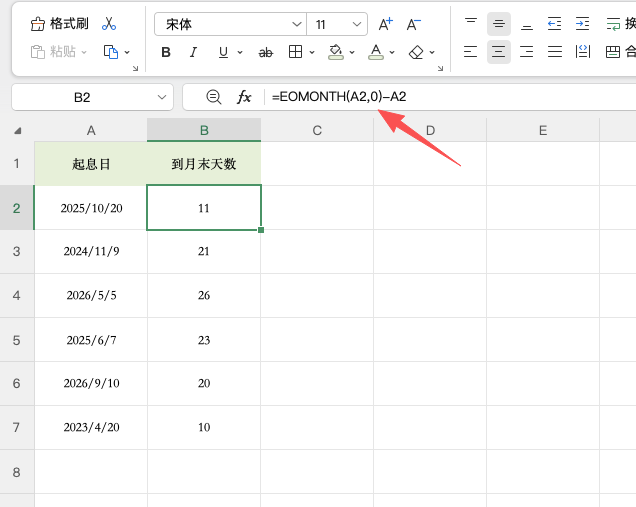Select row 2 header
This screenshot has width=636, height=507.
click(x=17, y=208)
